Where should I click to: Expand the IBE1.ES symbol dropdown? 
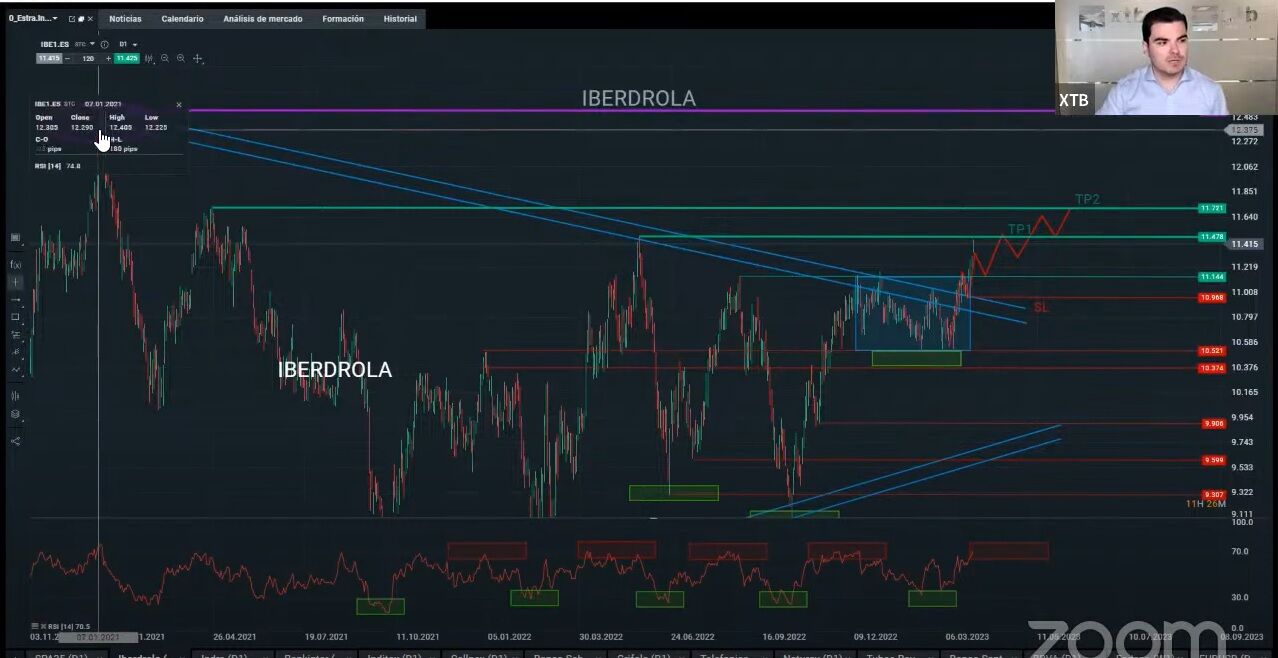(92, 44)
